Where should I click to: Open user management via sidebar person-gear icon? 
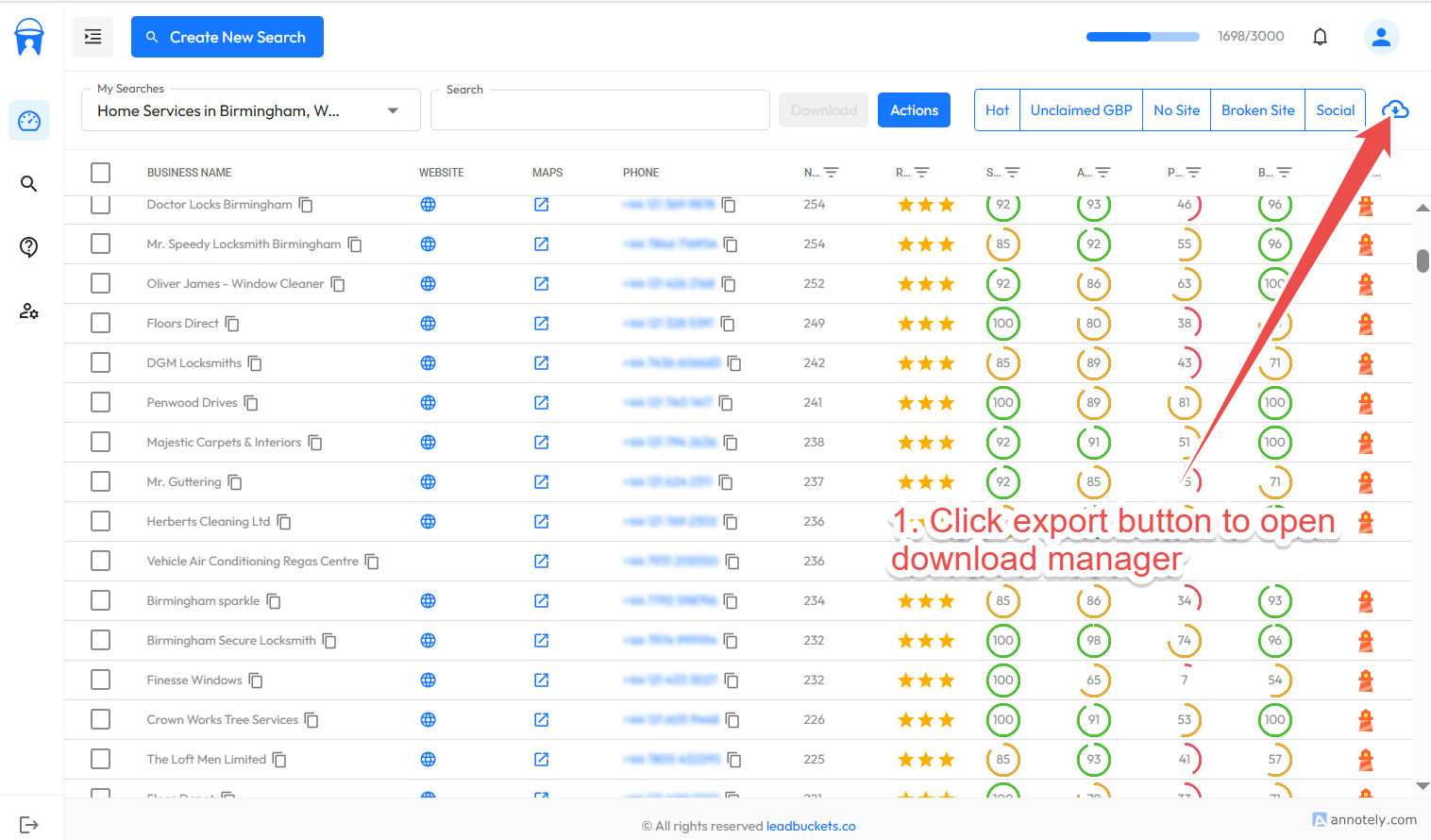tap(28, 311)
